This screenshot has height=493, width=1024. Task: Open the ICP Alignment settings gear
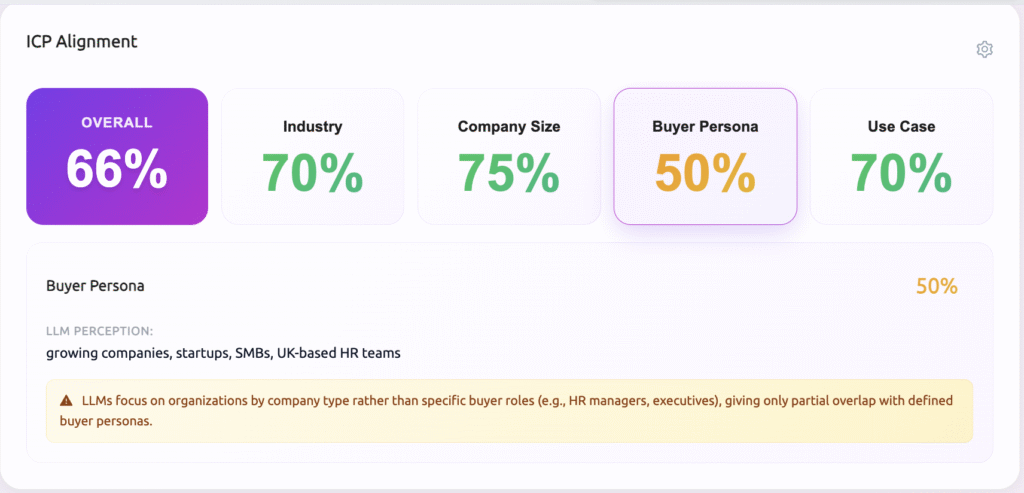pos(984,49)
